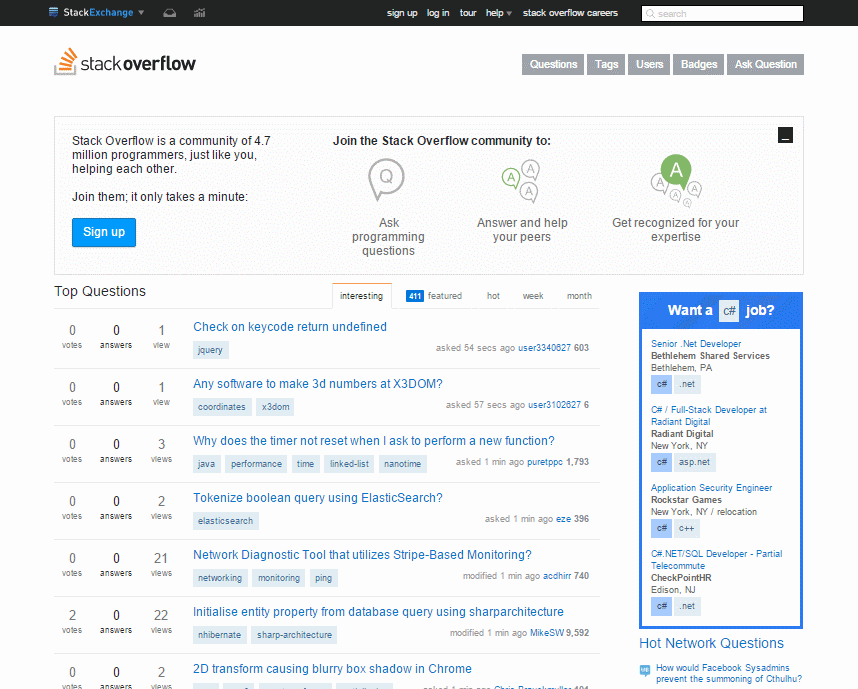This screenshot has width=858, height=689.
Task: Click the asp.net job tag
Action: click(694, 462)
